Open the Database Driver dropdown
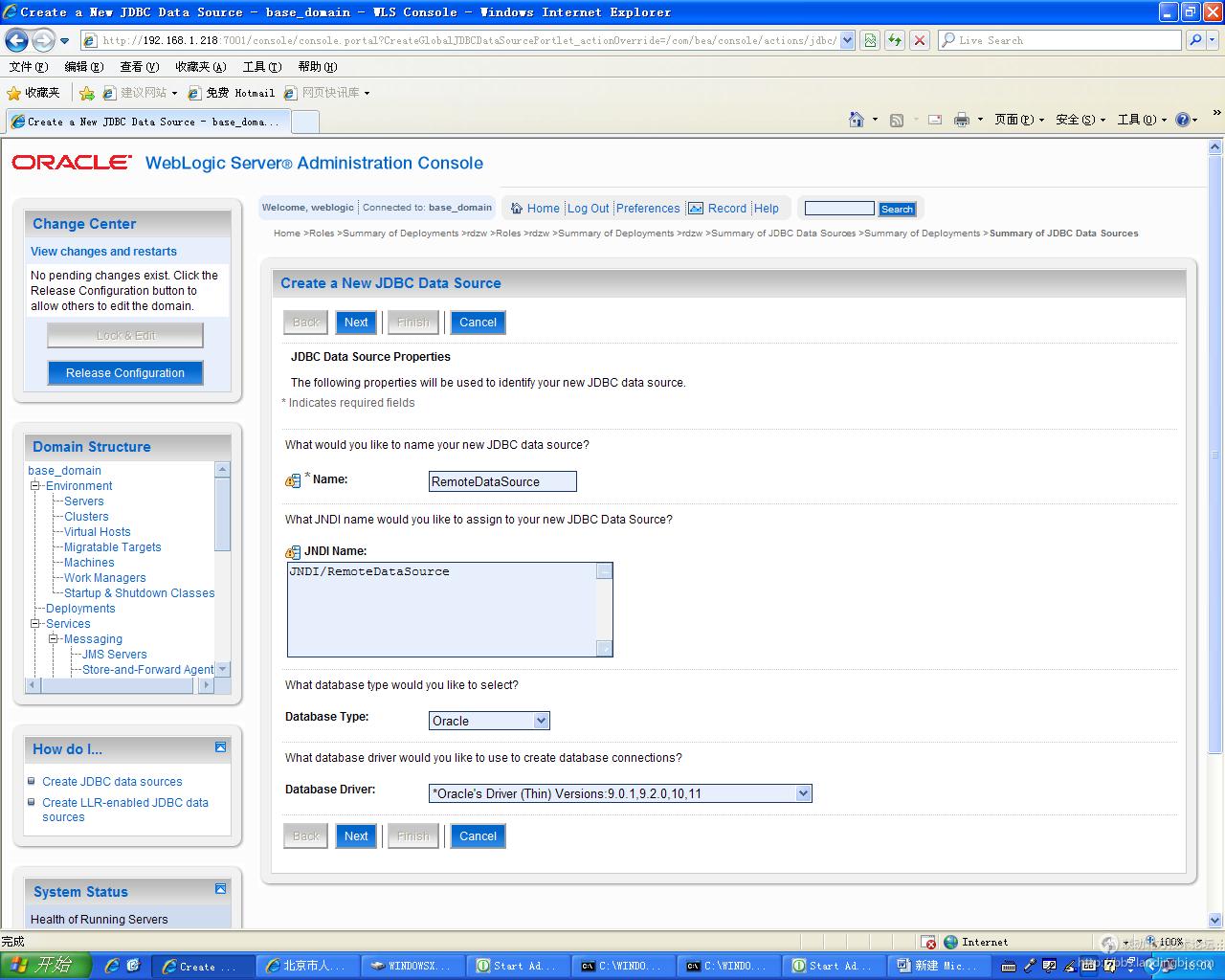1225x980 pixels. [x=803, y=793]
